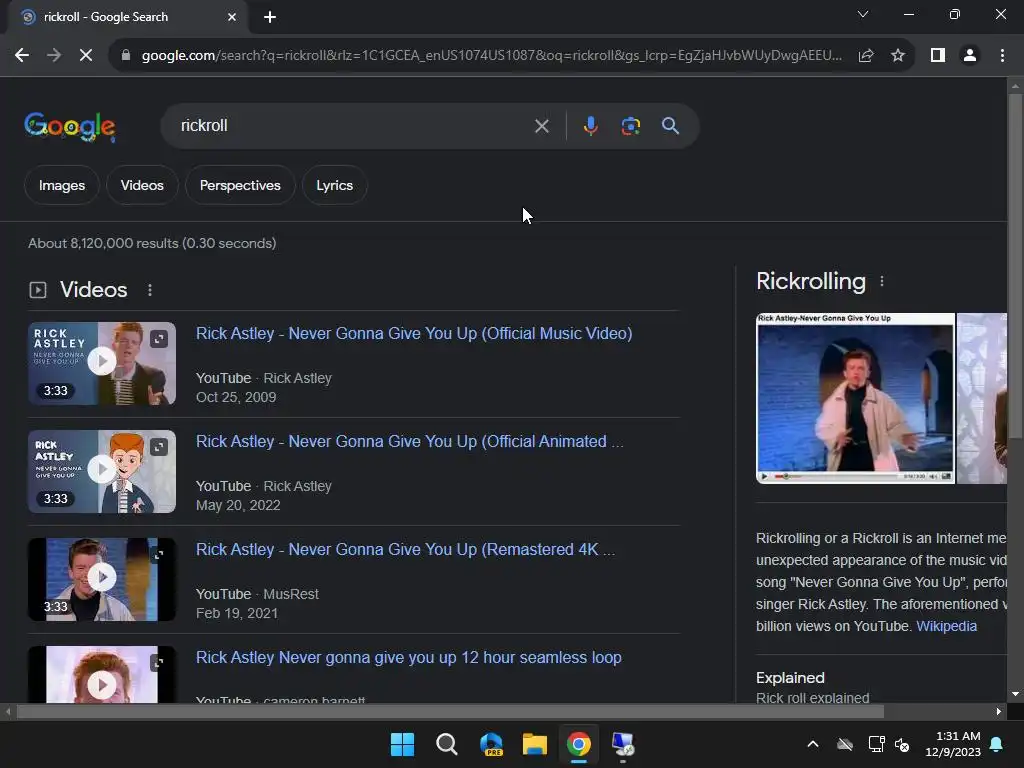Open tab search chevron in title bar
The image size is (1024, 768).
pos(863,14)
